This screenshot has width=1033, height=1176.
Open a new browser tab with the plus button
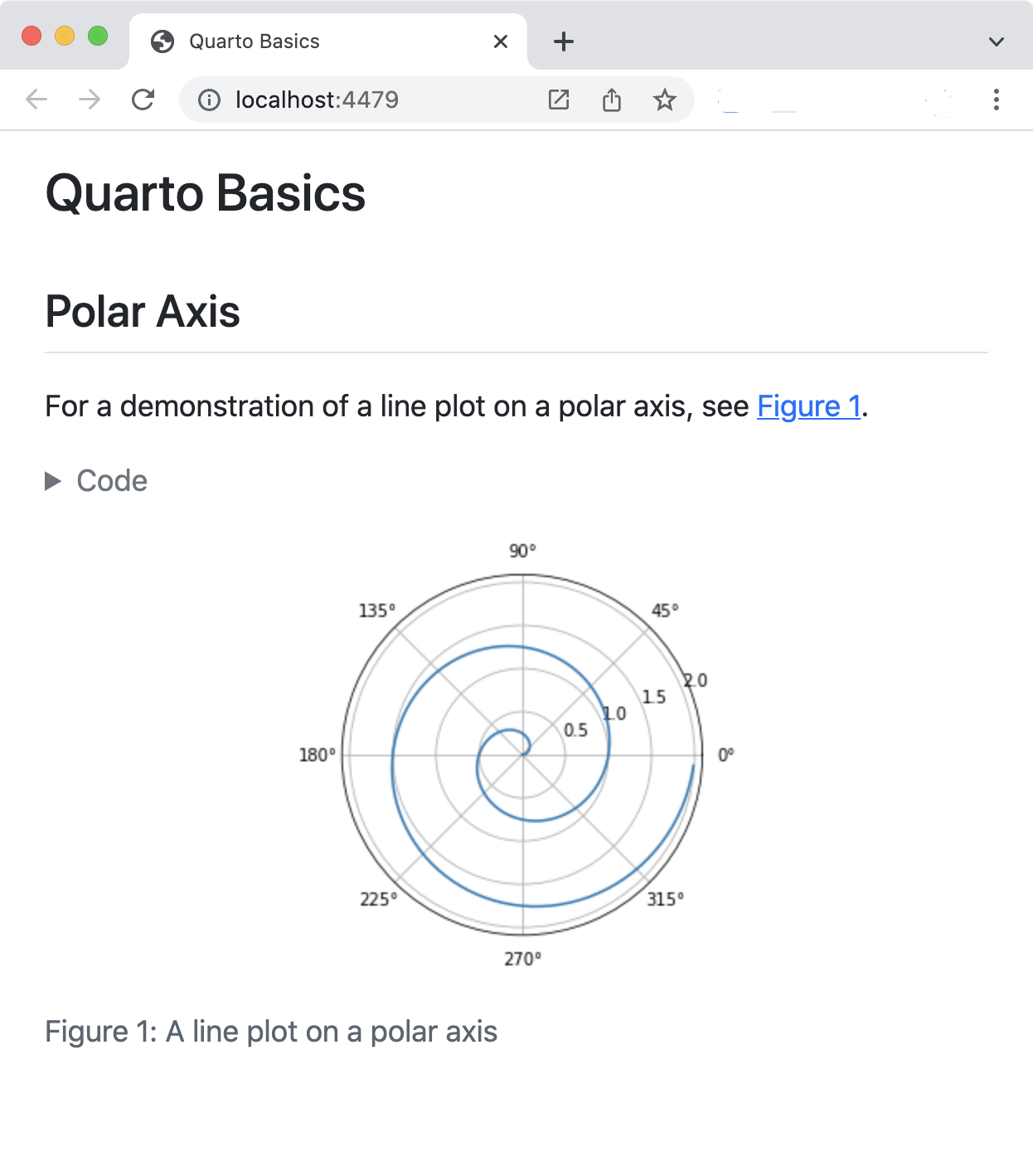point(563,41)
